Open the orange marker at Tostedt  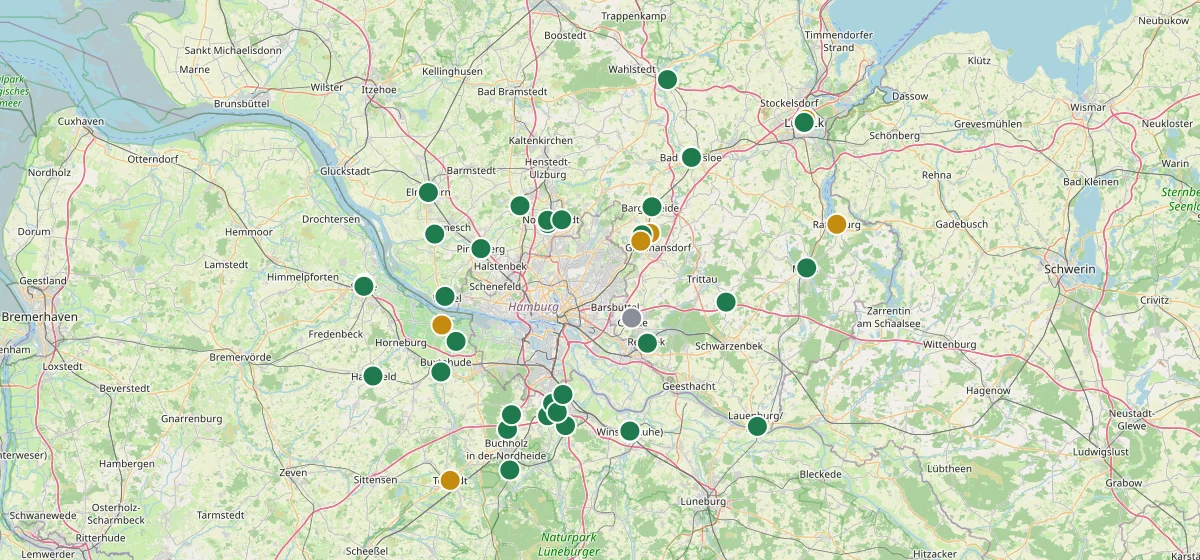(x=450, y=480)
